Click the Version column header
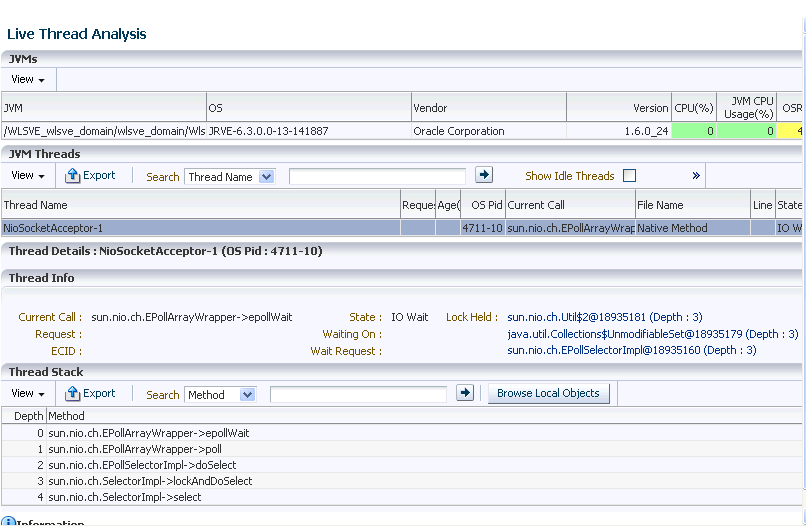 coord(619,108)
